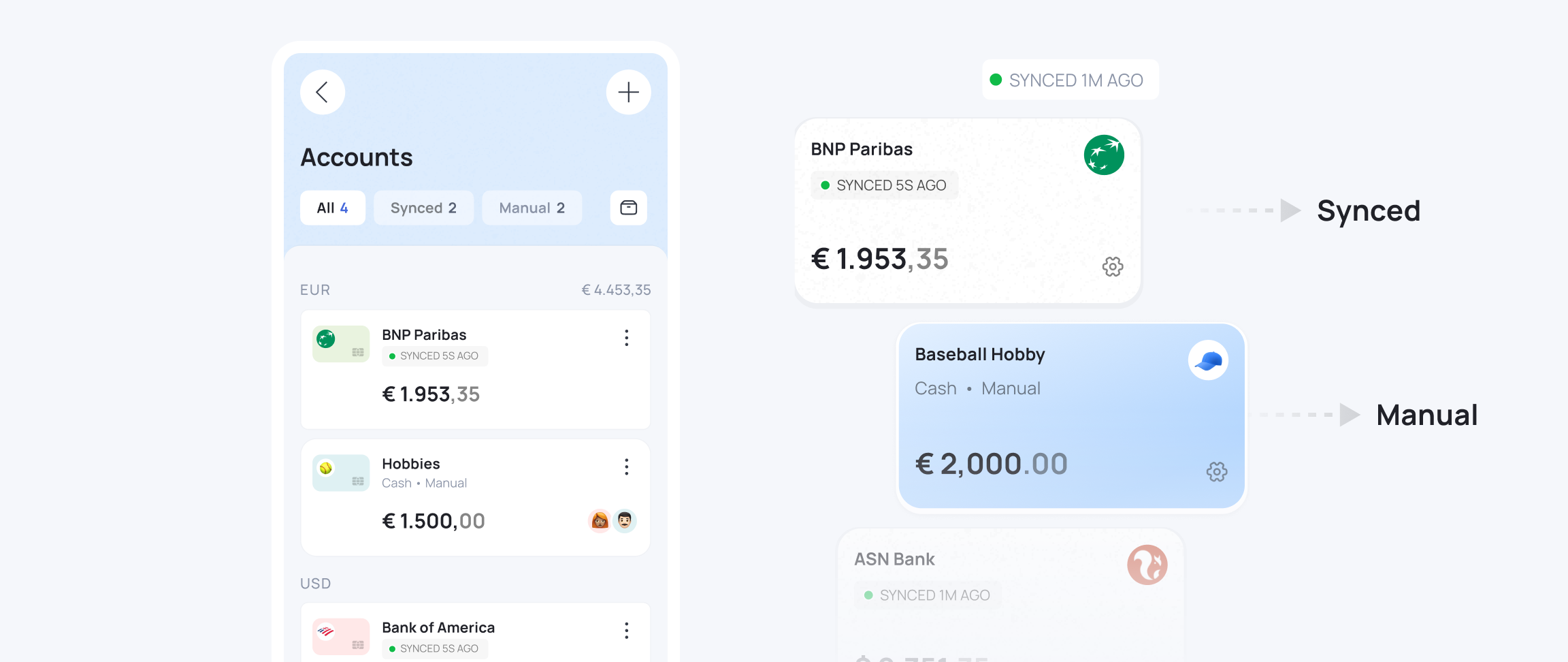Tap the back arrow button

(323, 92)
